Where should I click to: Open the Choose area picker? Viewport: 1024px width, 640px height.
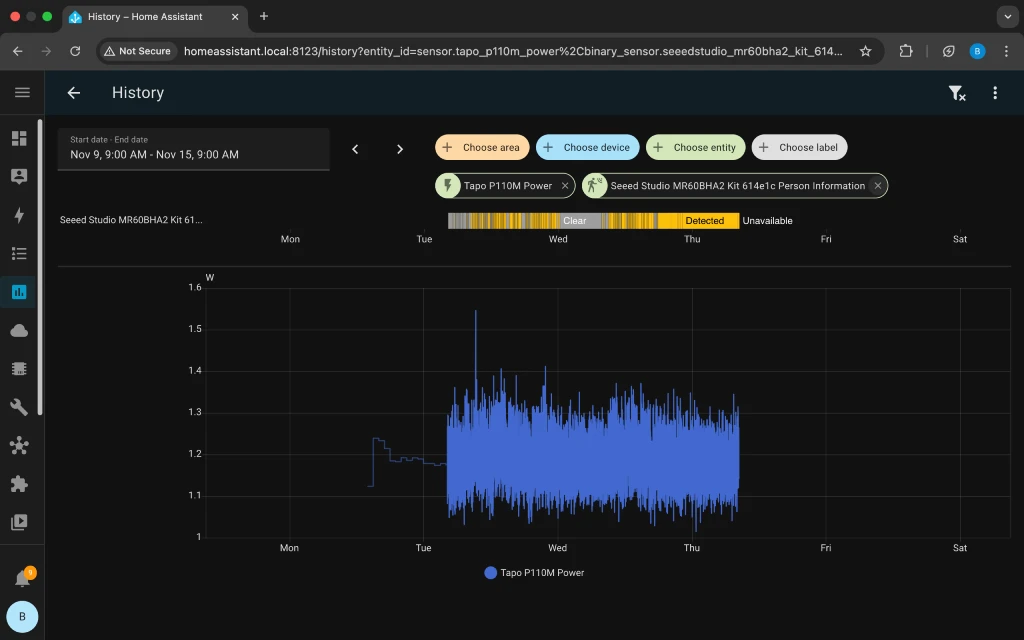(481, 147)
